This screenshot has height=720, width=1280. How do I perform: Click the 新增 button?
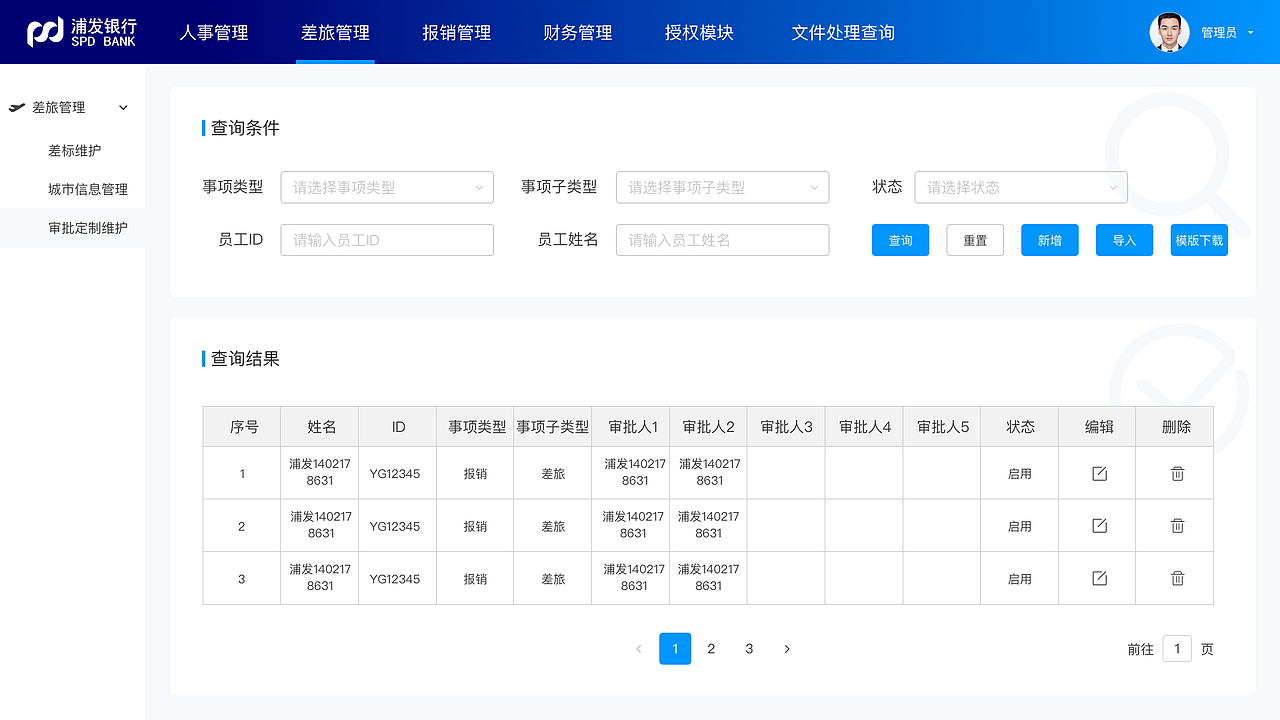click(1050, 240)
